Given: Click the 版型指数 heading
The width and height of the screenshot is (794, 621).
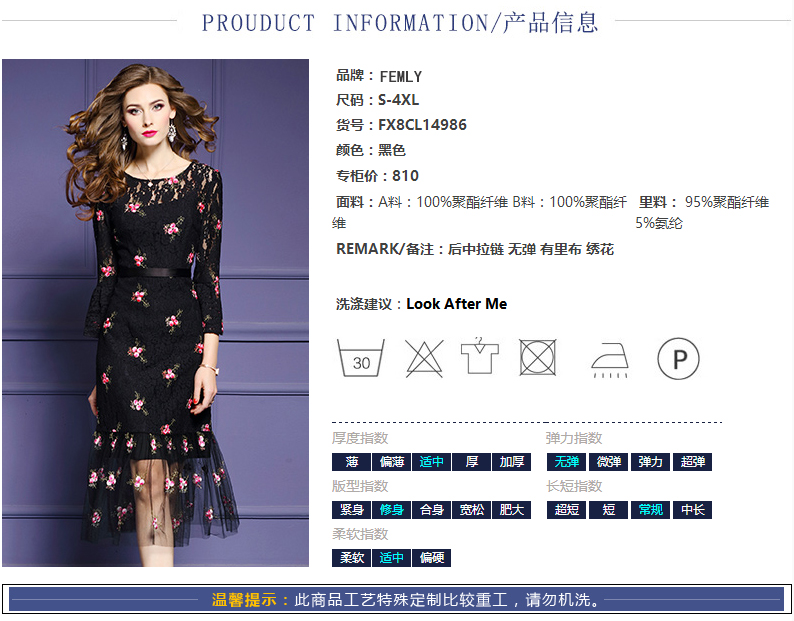Looking at the screenshot, I should pyautogui.click(x=360, y=486).
